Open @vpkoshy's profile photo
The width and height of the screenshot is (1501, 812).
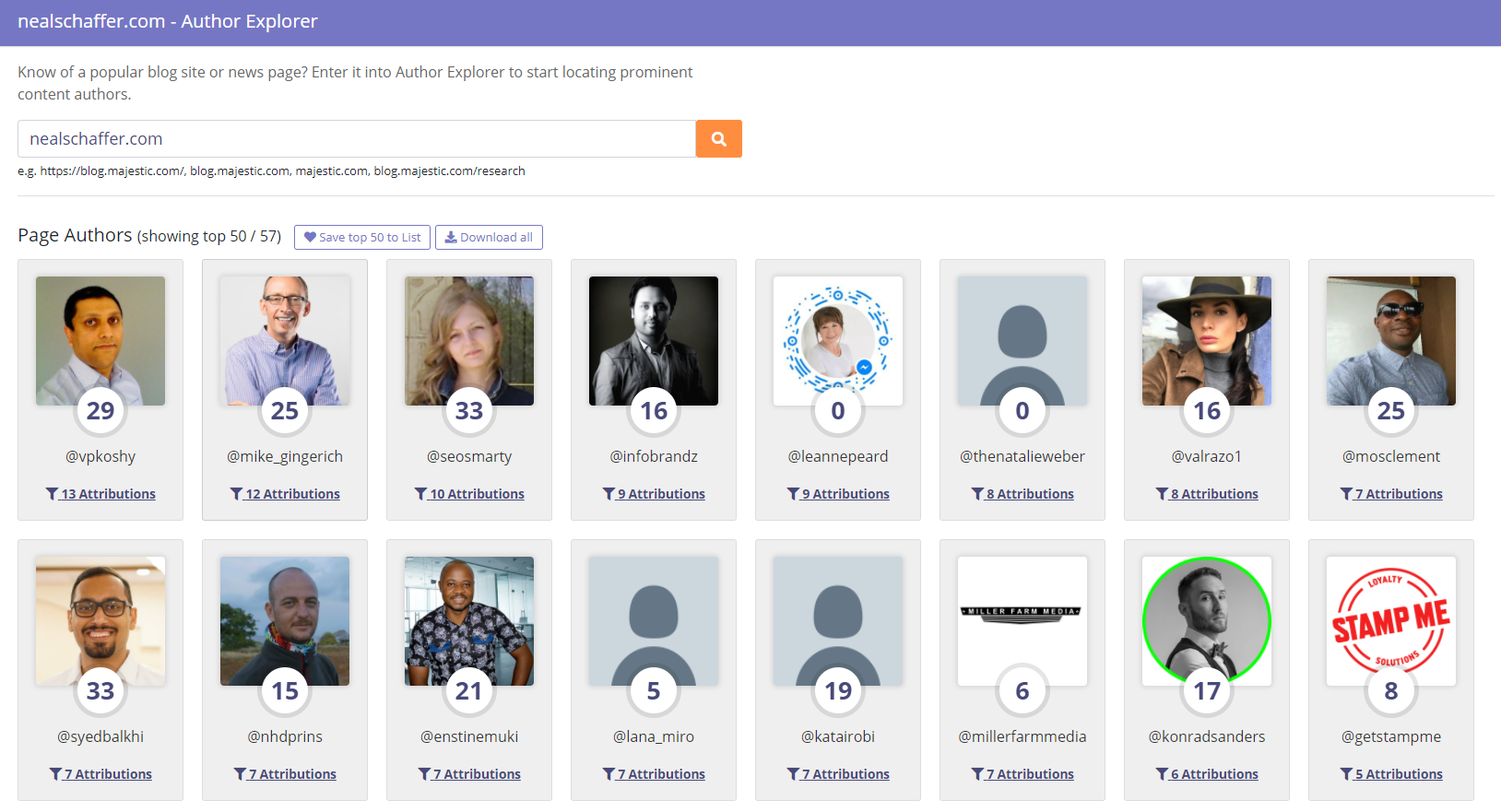100,341
